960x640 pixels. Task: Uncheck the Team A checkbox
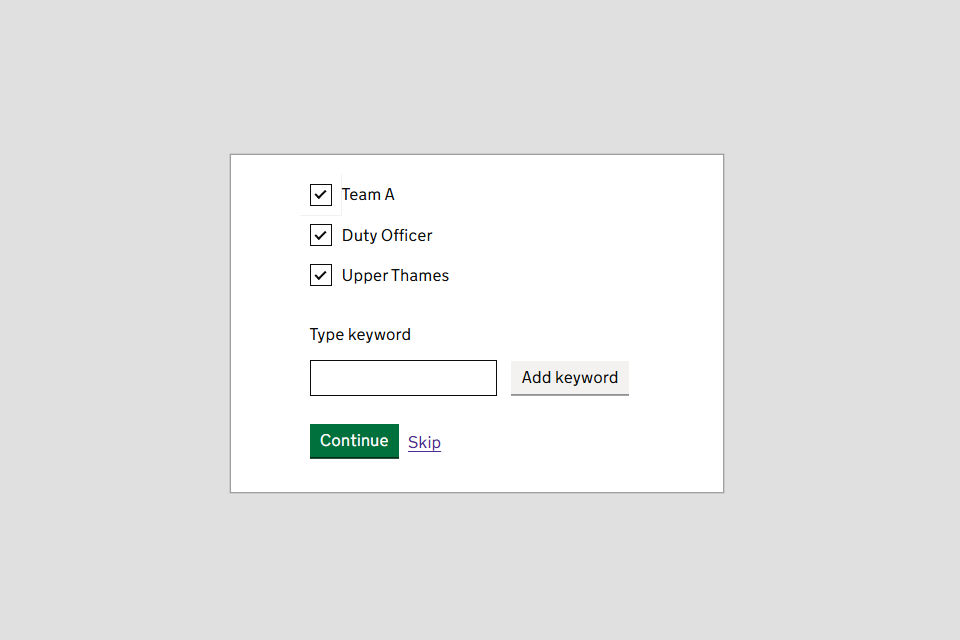(321, 195)
